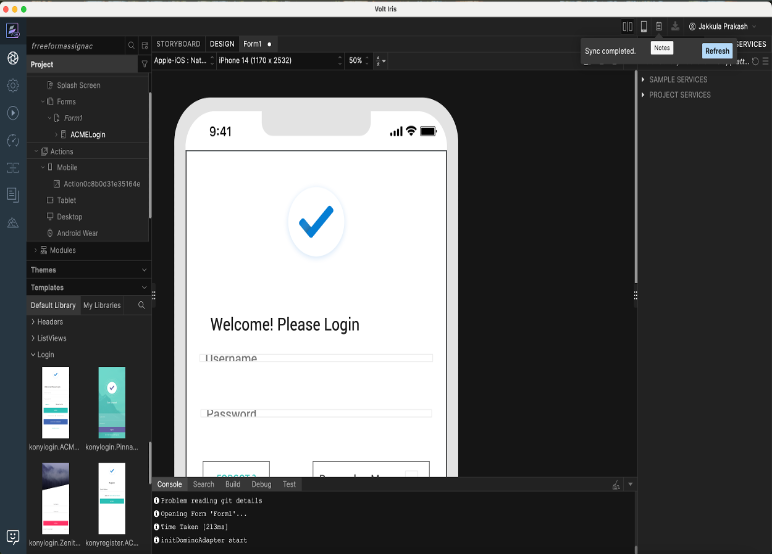Switch to the Debug console tab
Screen dimensions: 772x554
tap(261, 484)
